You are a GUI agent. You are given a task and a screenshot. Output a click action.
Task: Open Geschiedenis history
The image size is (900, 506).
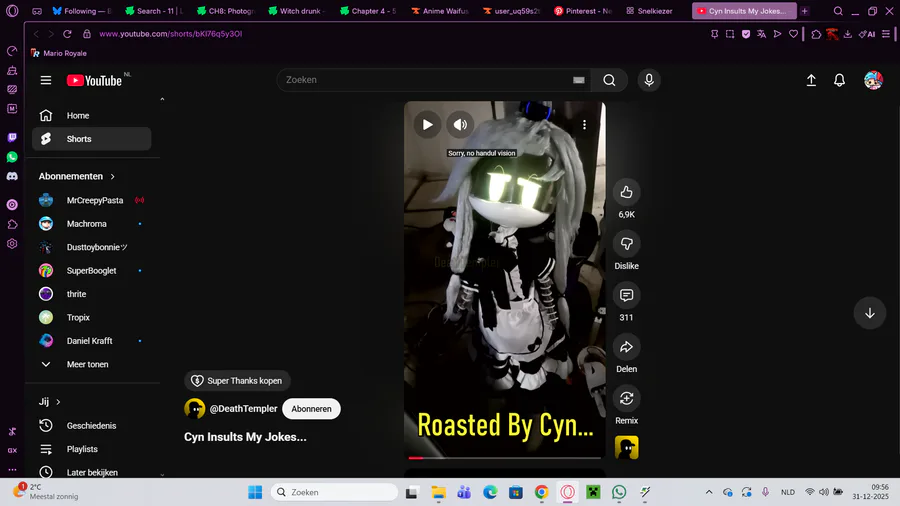tap(92, 426)
